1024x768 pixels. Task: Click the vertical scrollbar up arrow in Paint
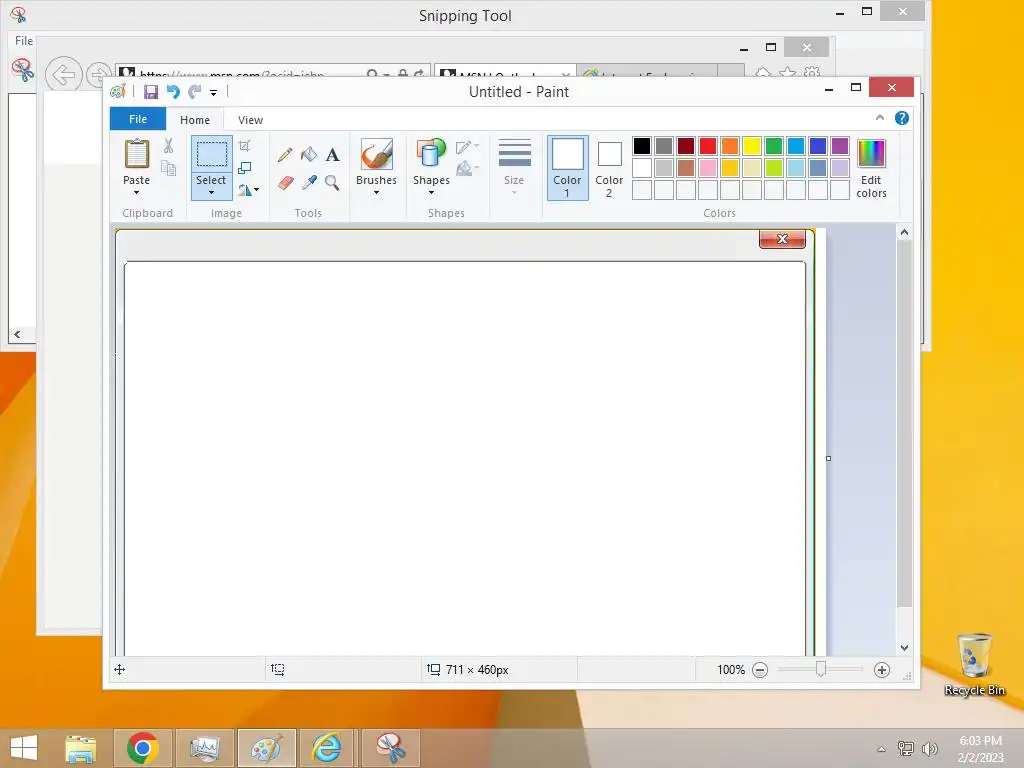point(904,232)
